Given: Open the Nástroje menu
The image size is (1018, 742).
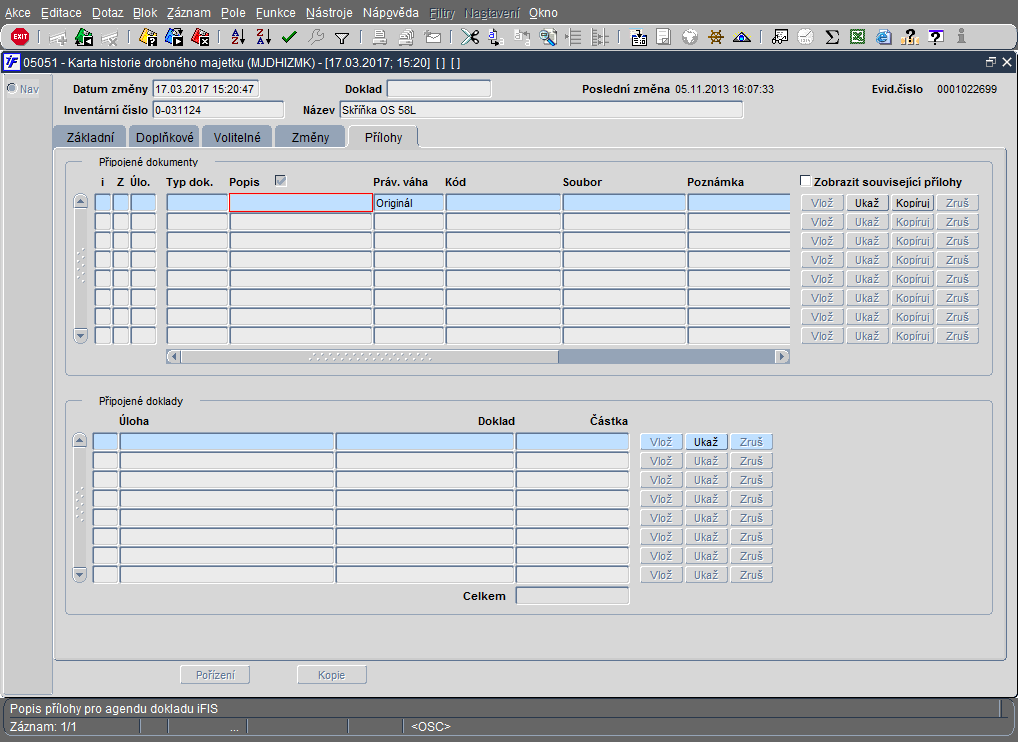Looking at the screenshot, I should (328, 13).
